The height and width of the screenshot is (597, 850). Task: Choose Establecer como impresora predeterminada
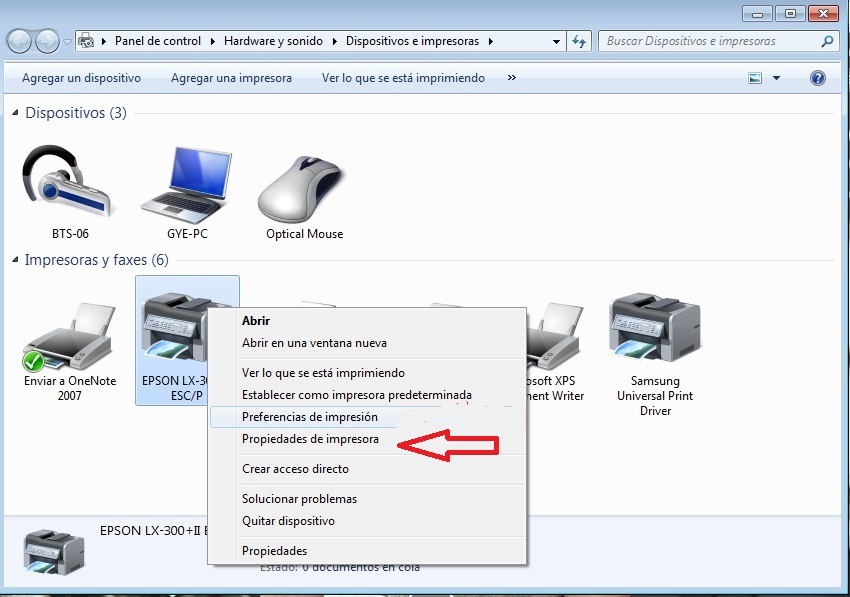pos(367,395)
